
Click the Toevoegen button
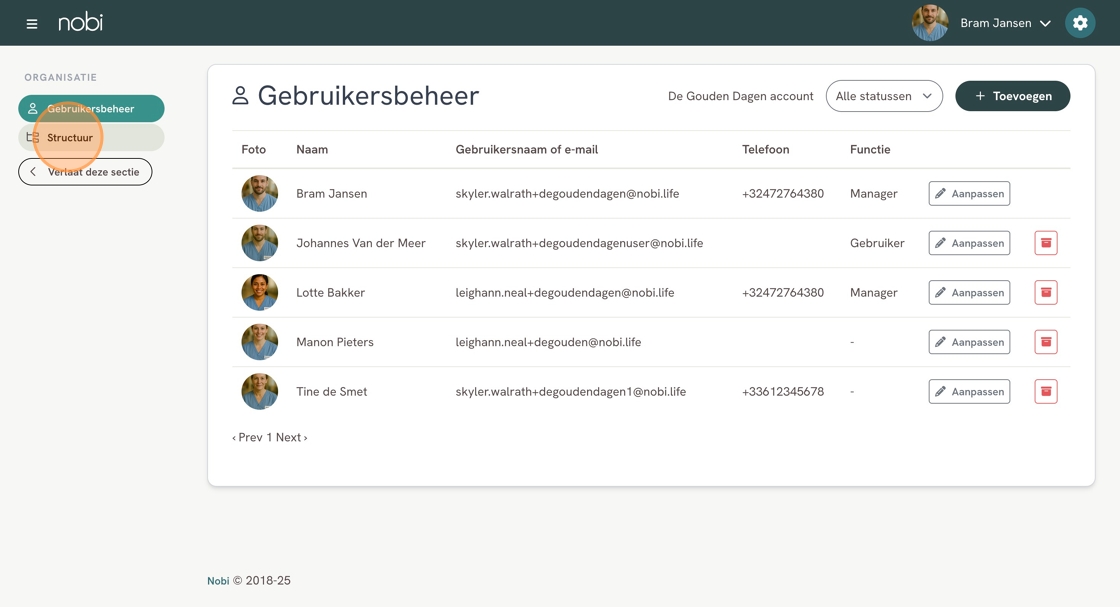coord(1013,96)
